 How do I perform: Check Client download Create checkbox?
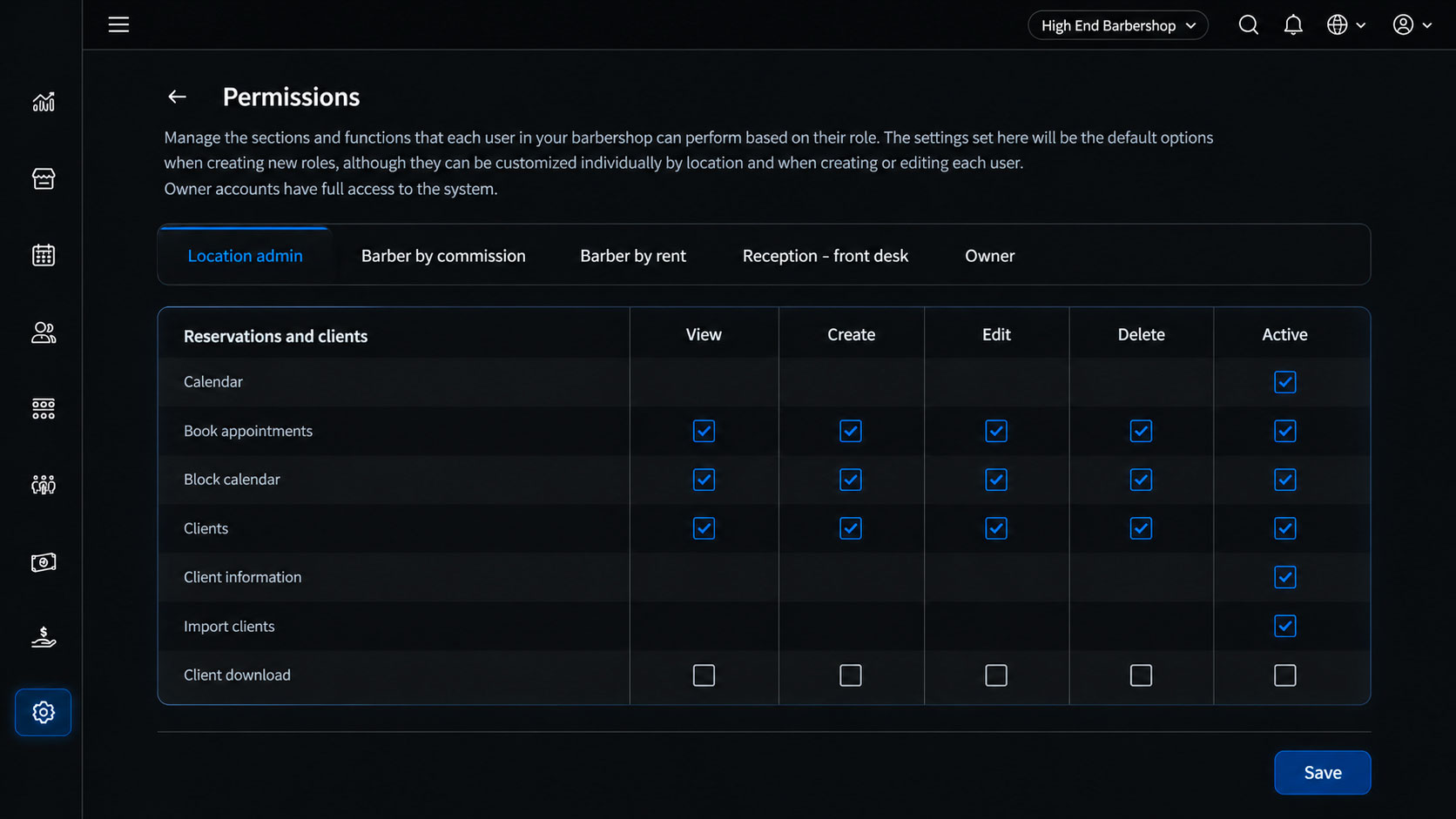pyautogui.click(x=851, y=675)
